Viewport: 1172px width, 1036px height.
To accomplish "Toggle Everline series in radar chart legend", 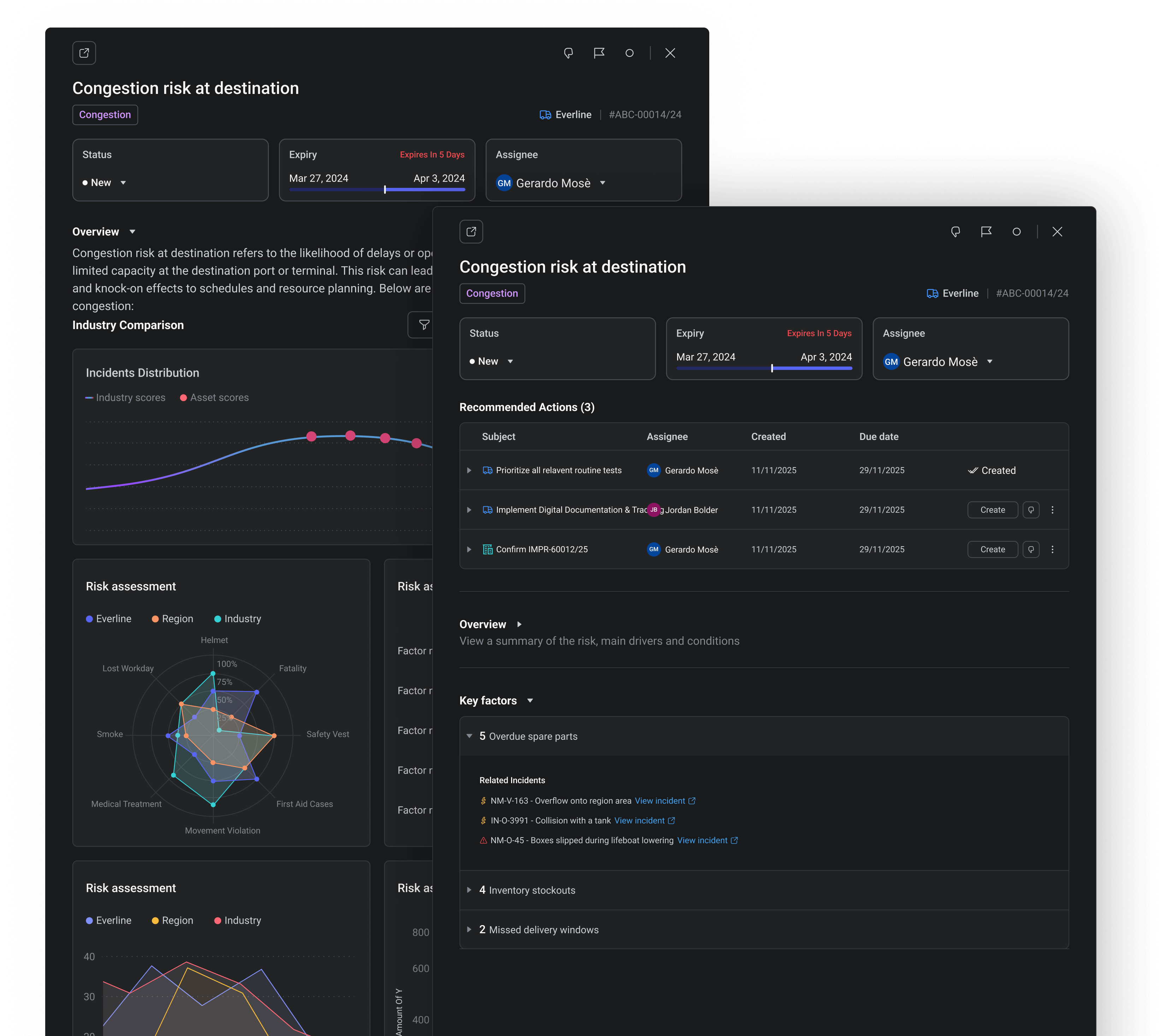I will [109, 619].
